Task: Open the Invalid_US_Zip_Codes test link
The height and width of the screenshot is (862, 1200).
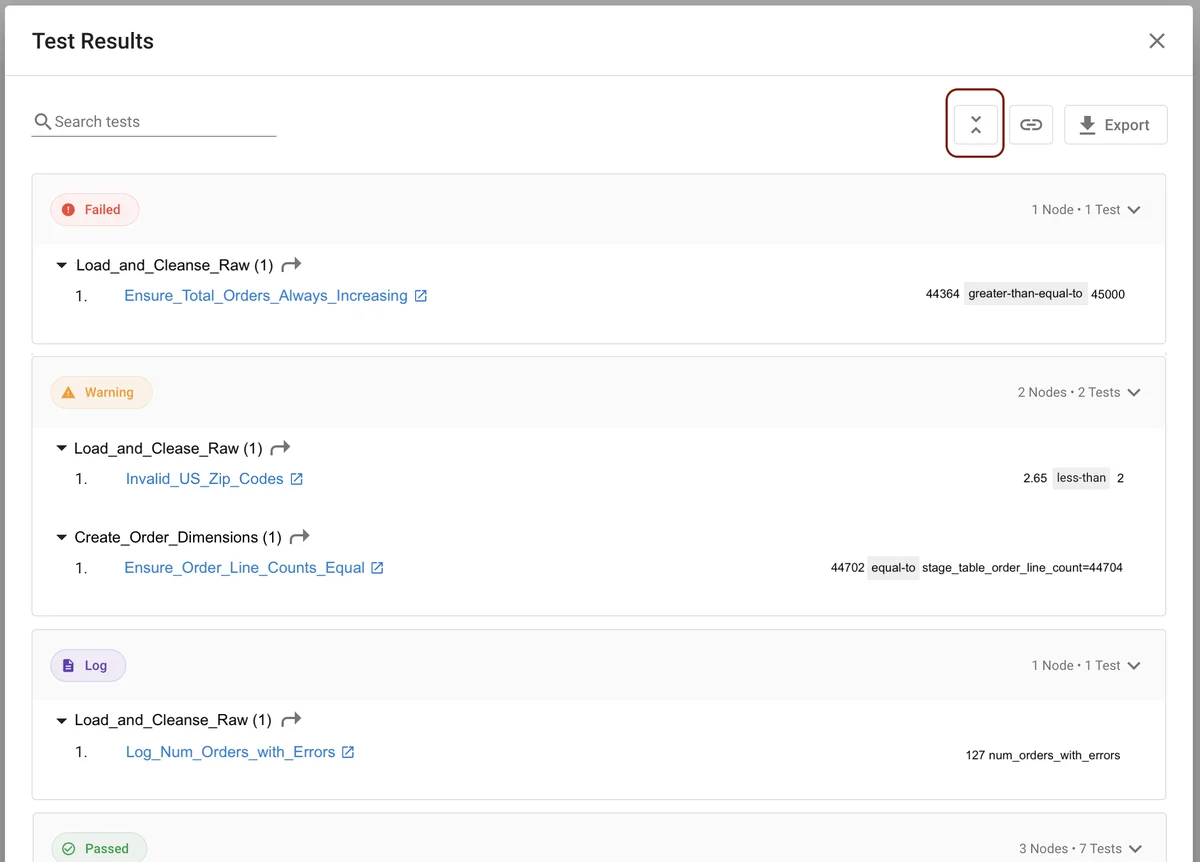Action: 204,479
